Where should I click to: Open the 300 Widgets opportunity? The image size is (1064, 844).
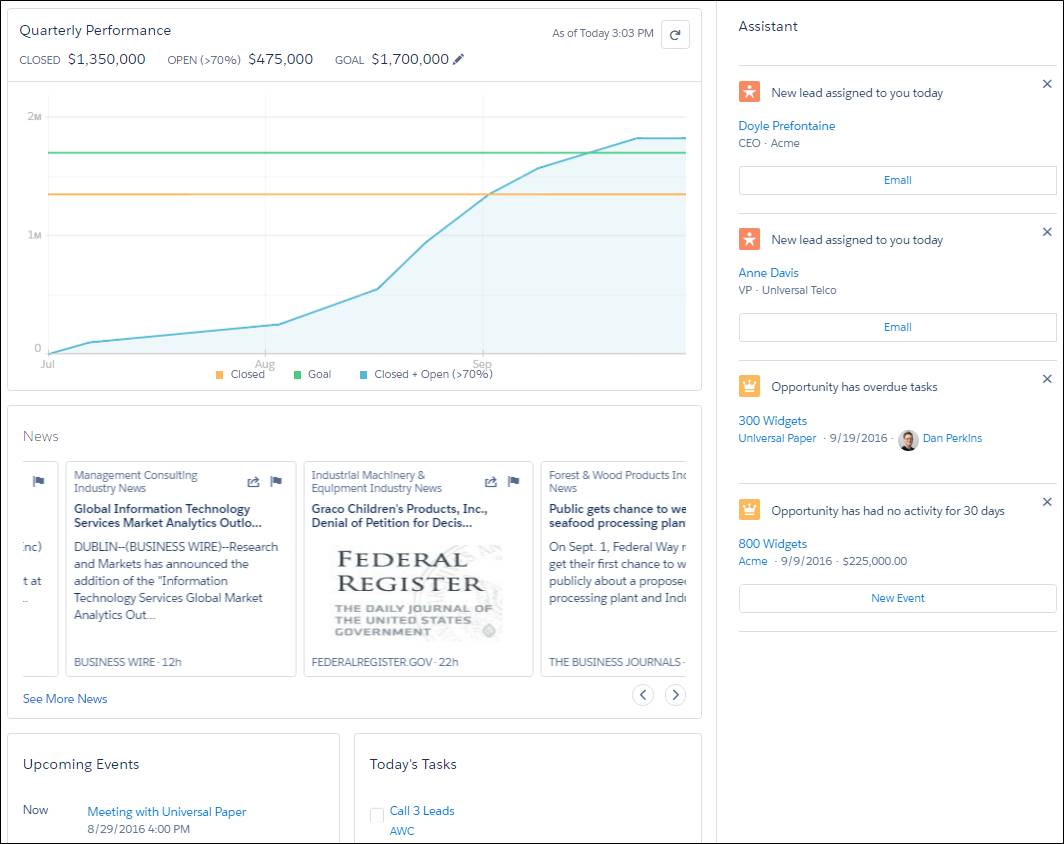[773, 420]
